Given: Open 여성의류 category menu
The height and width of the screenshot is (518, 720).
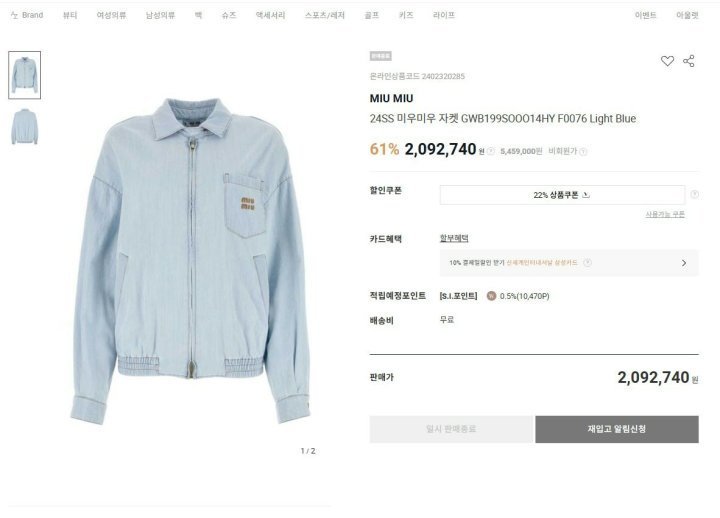Looking at the screenshot, I should (111, 15).
